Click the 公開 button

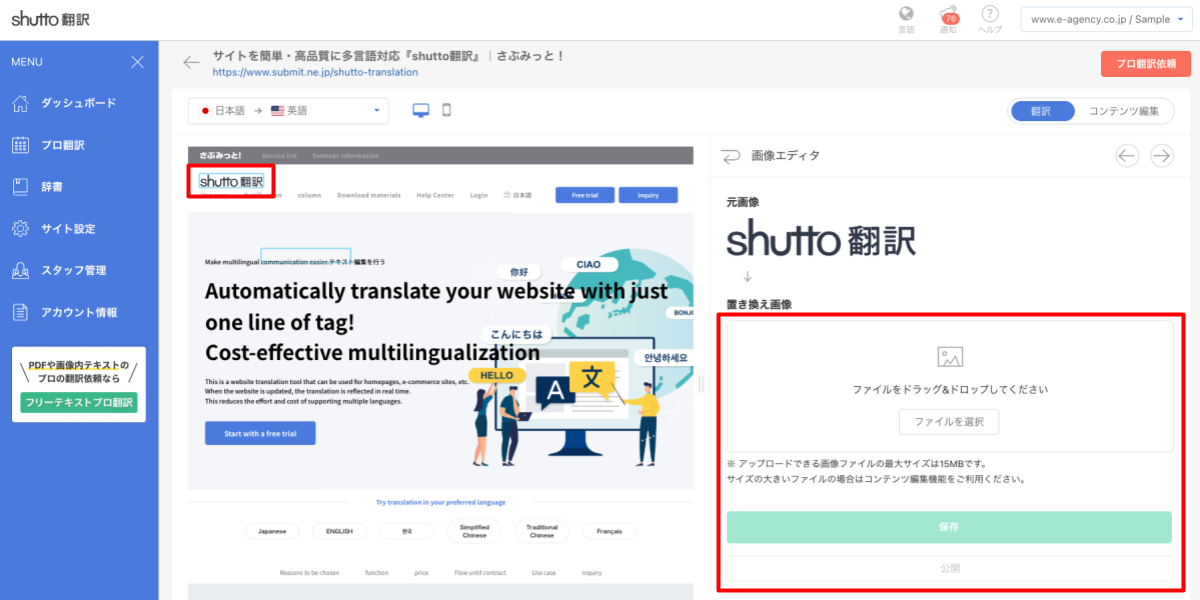pos(949,568)
